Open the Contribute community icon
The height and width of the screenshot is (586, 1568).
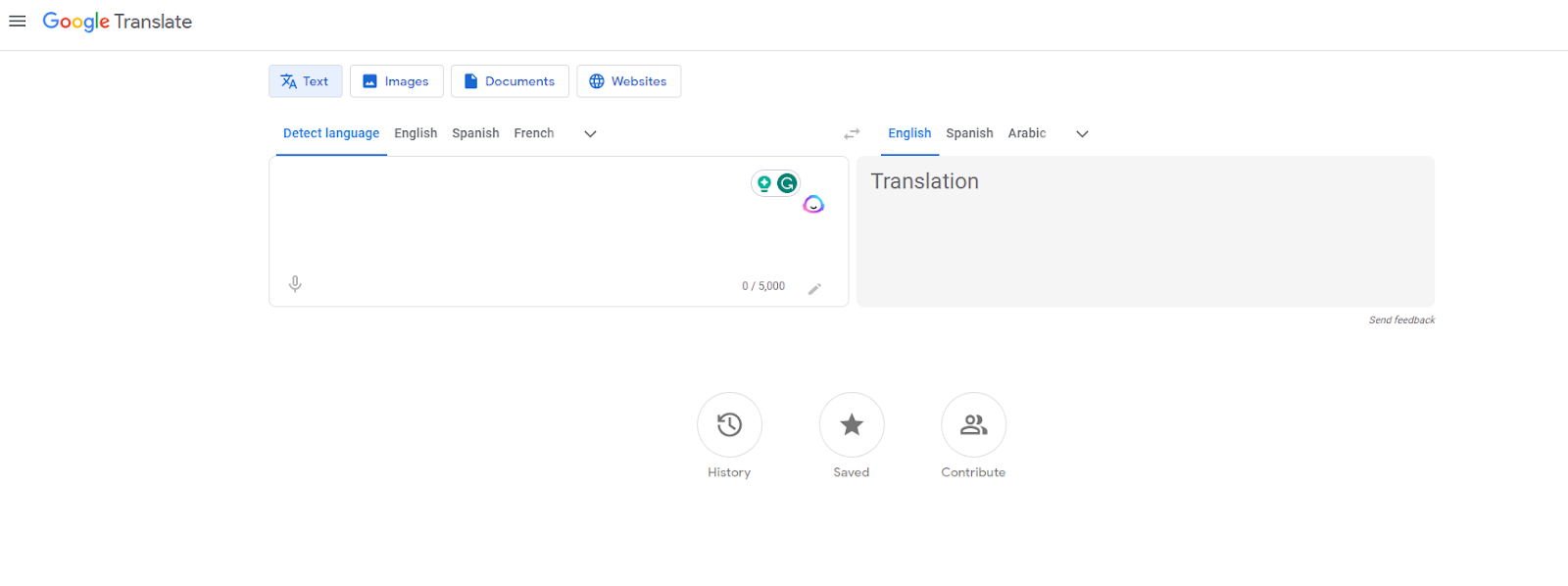pos(973,424)
